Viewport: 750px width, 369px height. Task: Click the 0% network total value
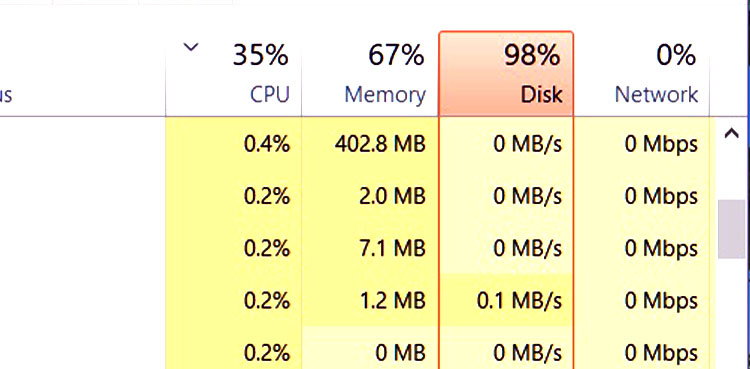pyautogui.click(x=675, y=55)
